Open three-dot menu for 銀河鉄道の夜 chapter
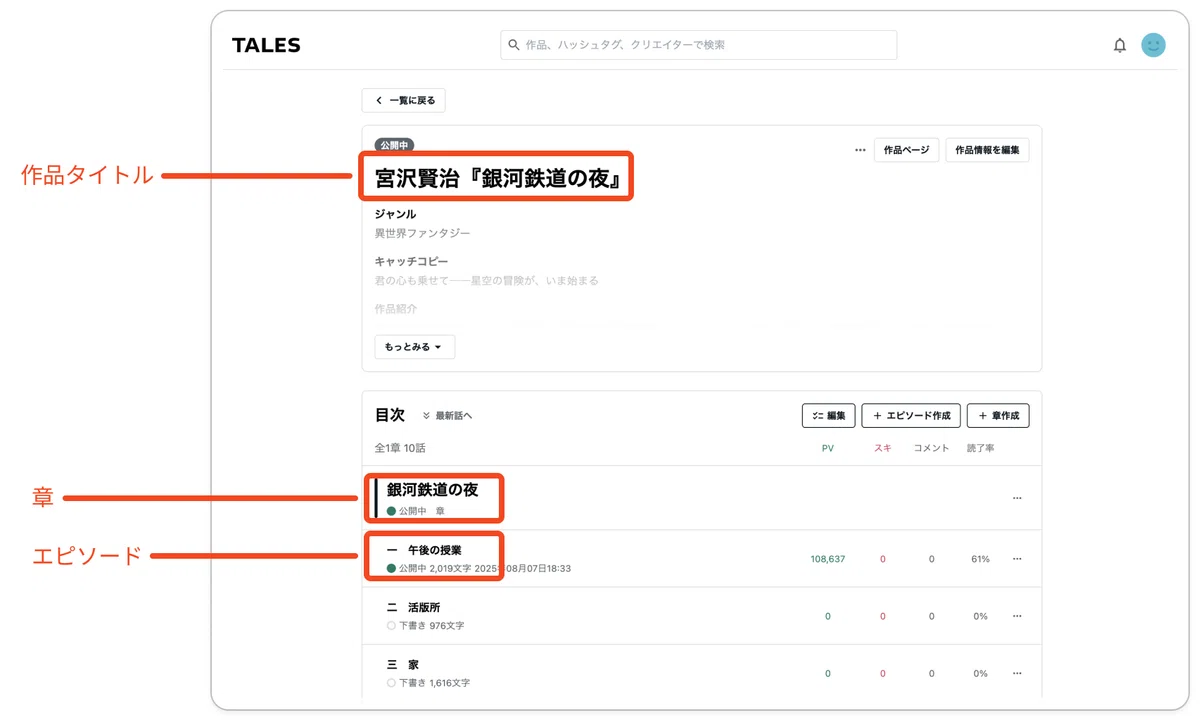The width and height of the screenshot is (1200, 722). (x=1017, y=498)
